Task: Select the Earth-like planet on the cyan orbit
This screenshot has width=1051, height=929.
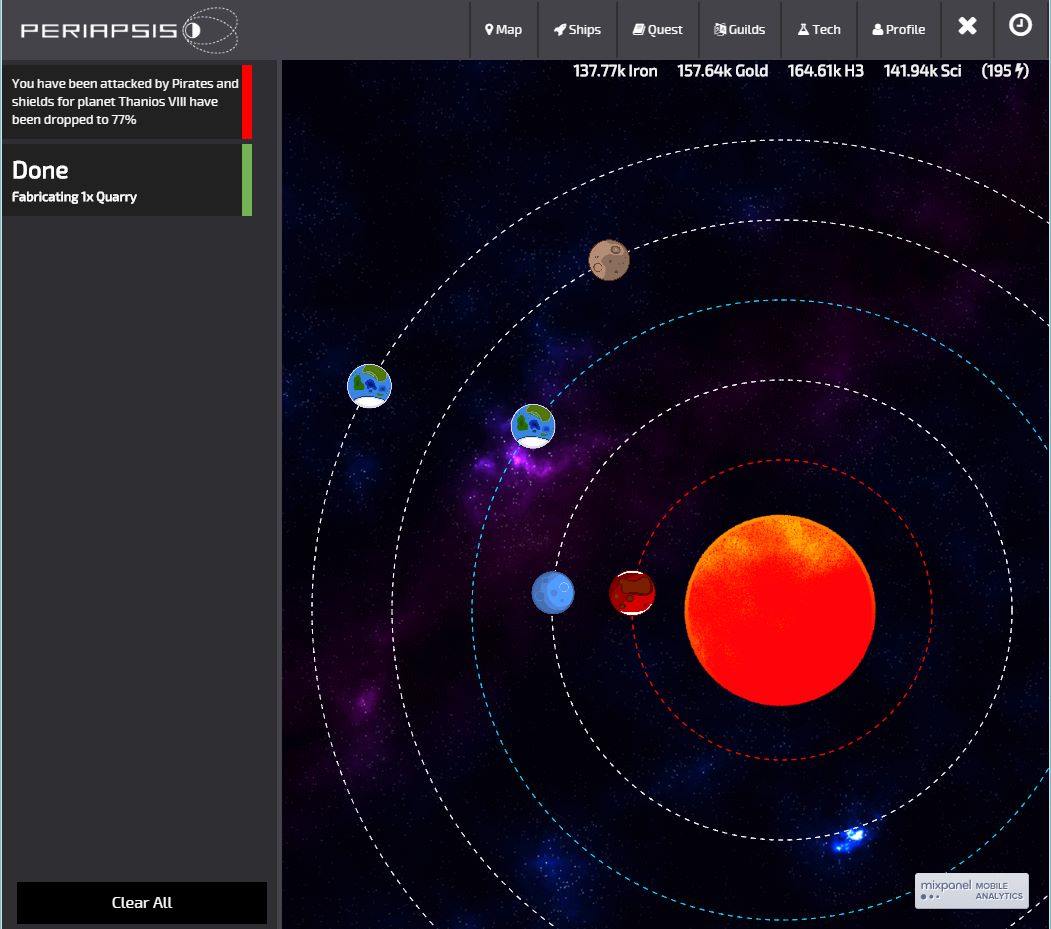Action: pyautogui.click(x=533, y=426)
